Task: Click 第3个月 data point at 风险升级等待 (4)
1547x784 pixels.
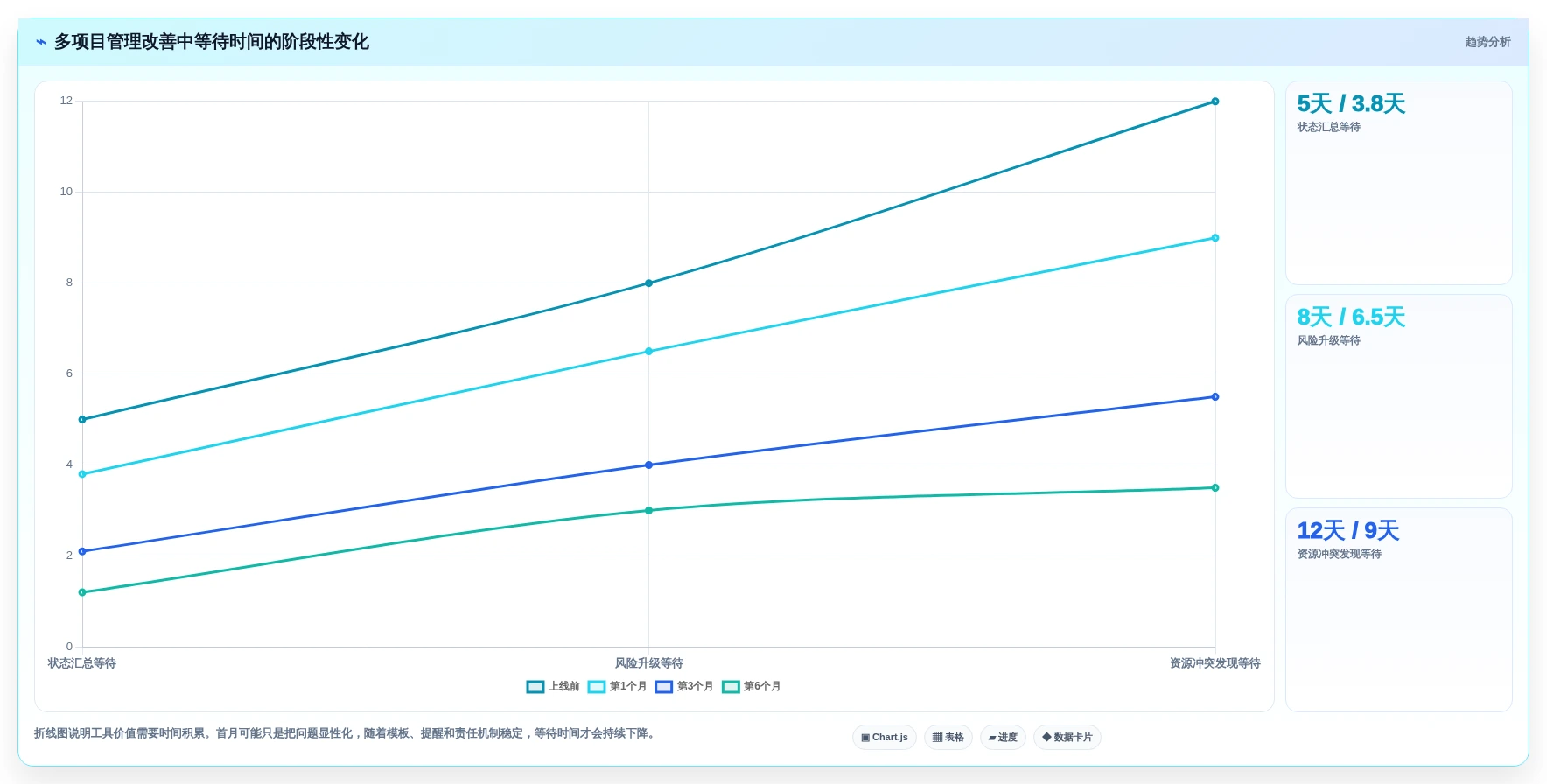Action: click(648, 465)
